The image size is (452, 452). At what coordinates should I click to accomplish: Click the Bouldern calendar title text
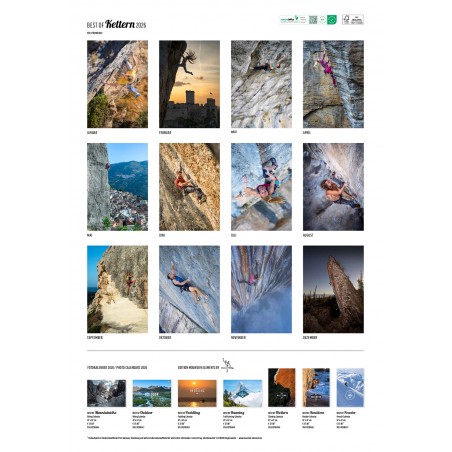tap(317, 413)
